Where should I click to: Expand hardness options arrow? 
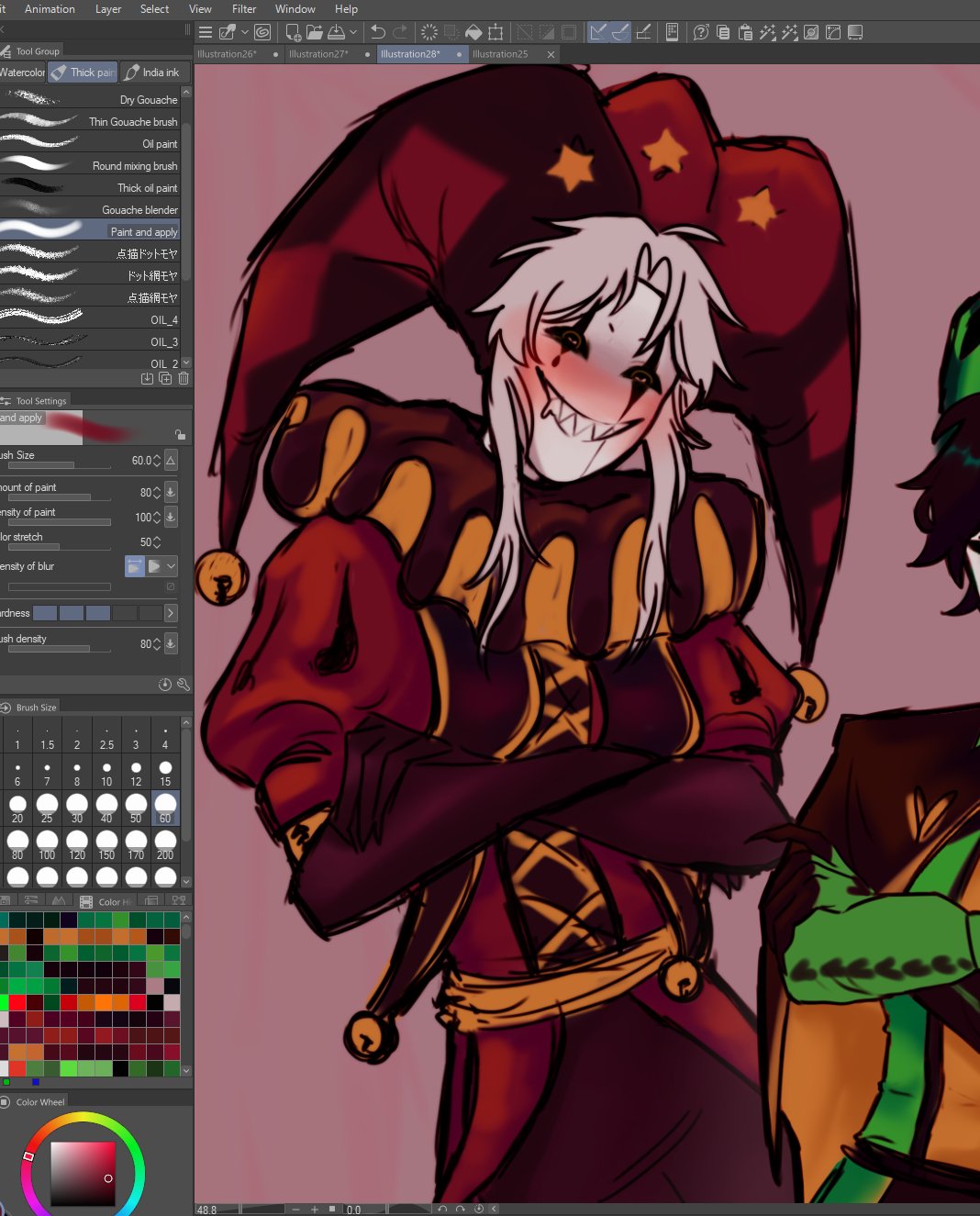171,613
